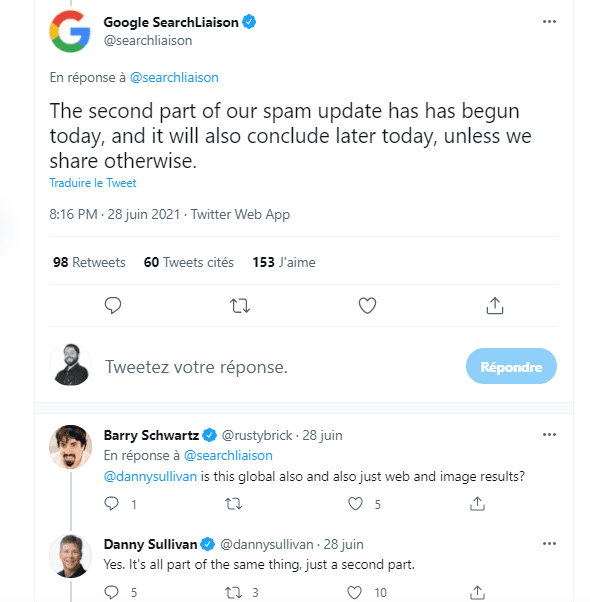Open more options for the main tweet
This screenshot has height=602, width=590.
coord(549,22)
